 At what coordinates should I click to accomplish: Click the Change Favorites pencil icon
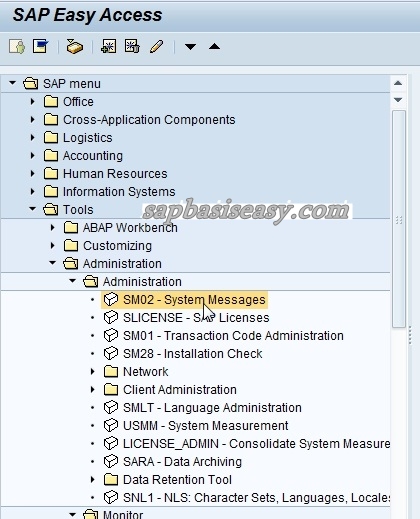click(156, 46)
